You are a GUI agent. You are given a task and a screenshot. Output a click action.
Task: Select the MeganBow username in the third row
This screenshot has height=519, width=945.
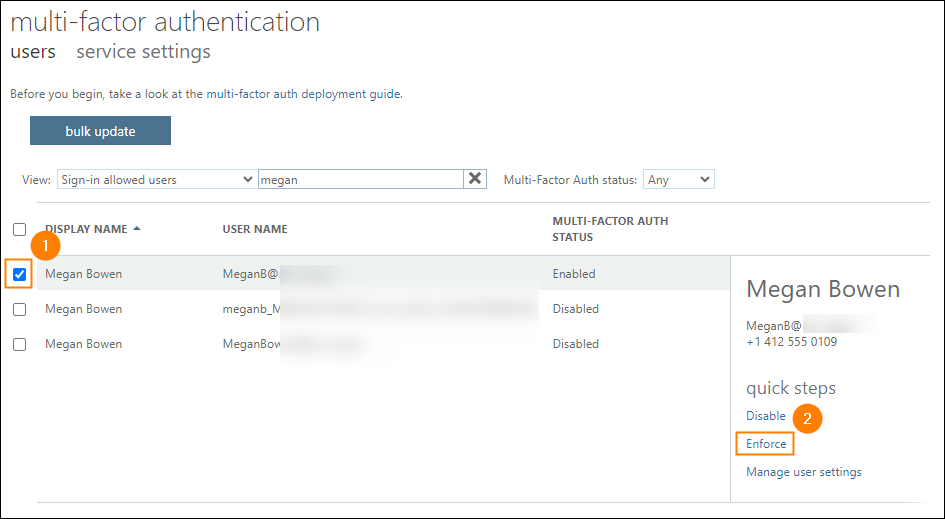(x=251, y=344)
